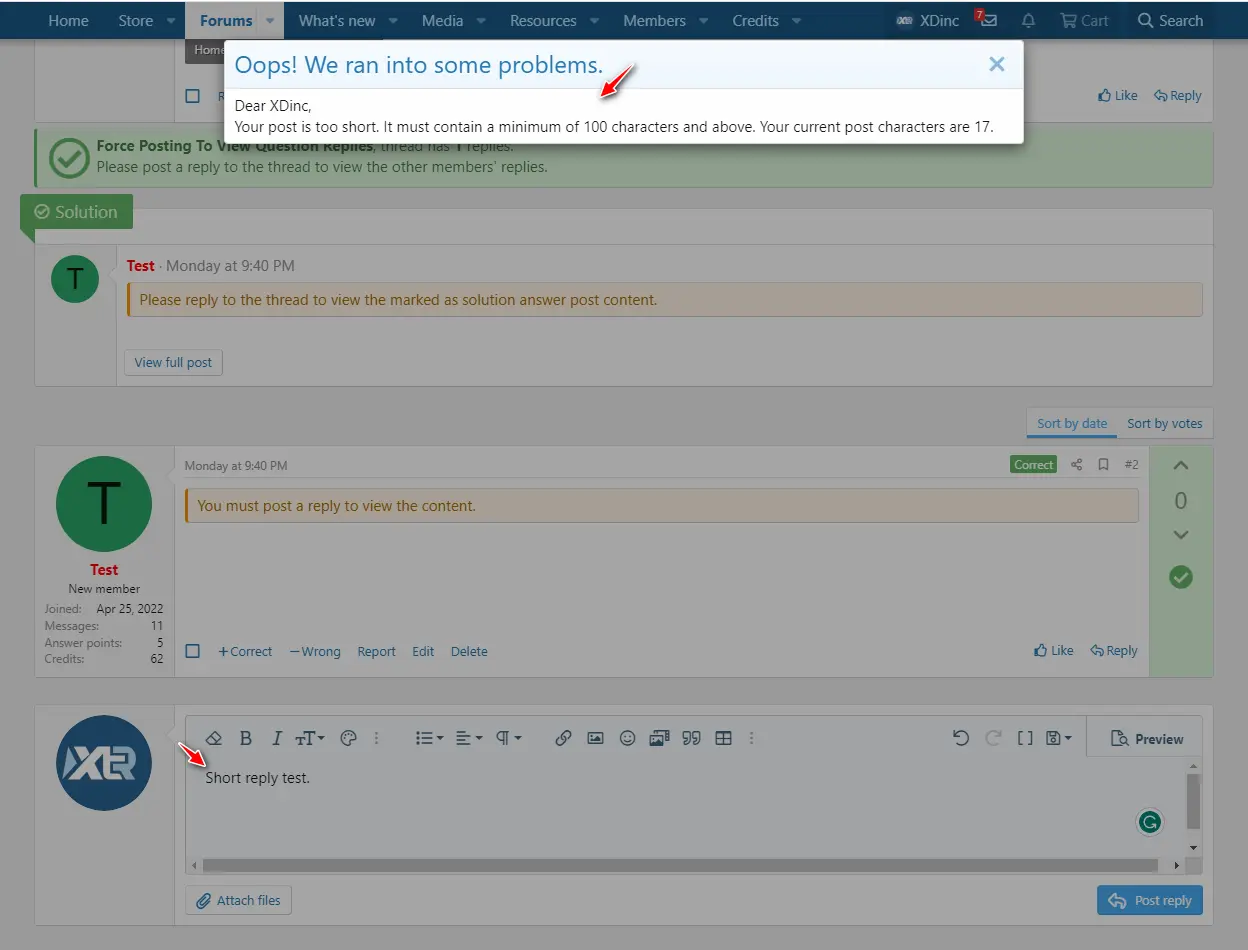
Task: Toggle BB code mode brackets icon
Action: coord(1025,738)
